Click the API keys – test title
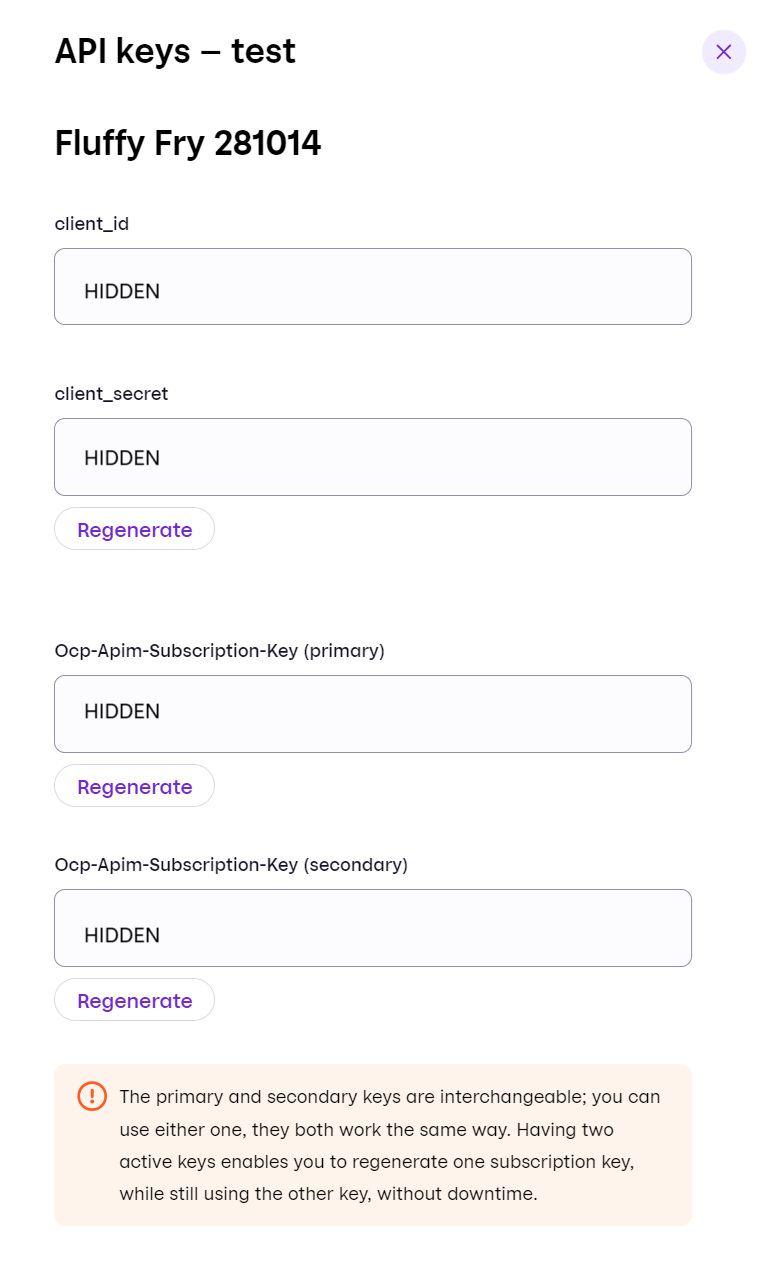 [175, 51]
